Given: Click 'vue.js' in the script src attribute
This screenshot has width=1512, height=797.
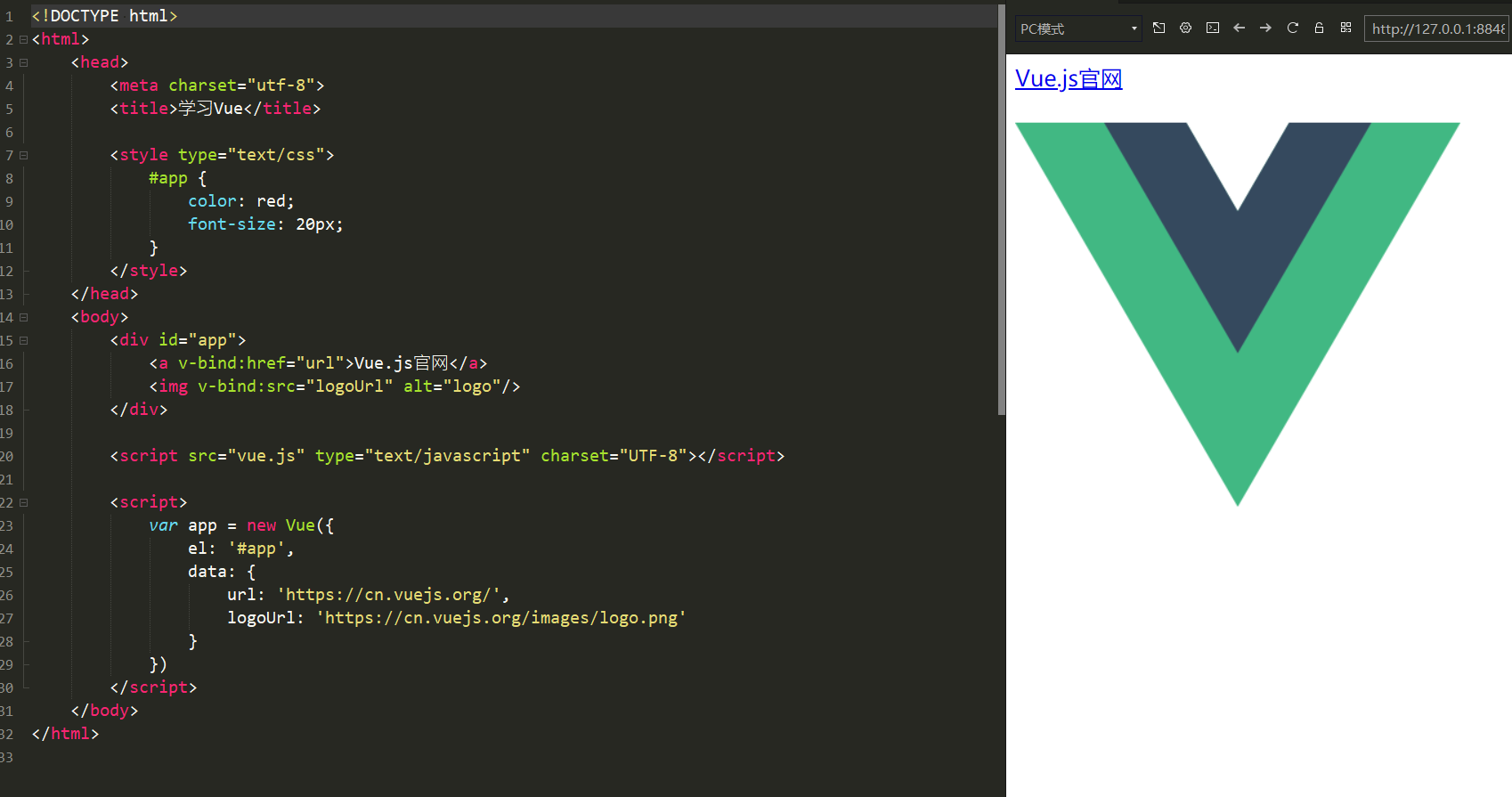Looking at the screenshot, I should (x=266, y=456).
